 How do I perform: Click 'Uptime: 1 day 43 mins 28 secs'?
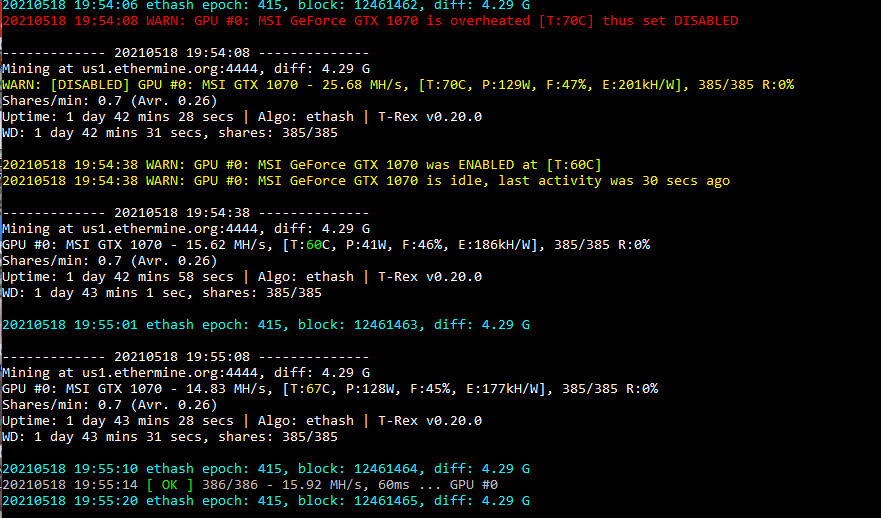pyautogui.click(x=118, y=421)
